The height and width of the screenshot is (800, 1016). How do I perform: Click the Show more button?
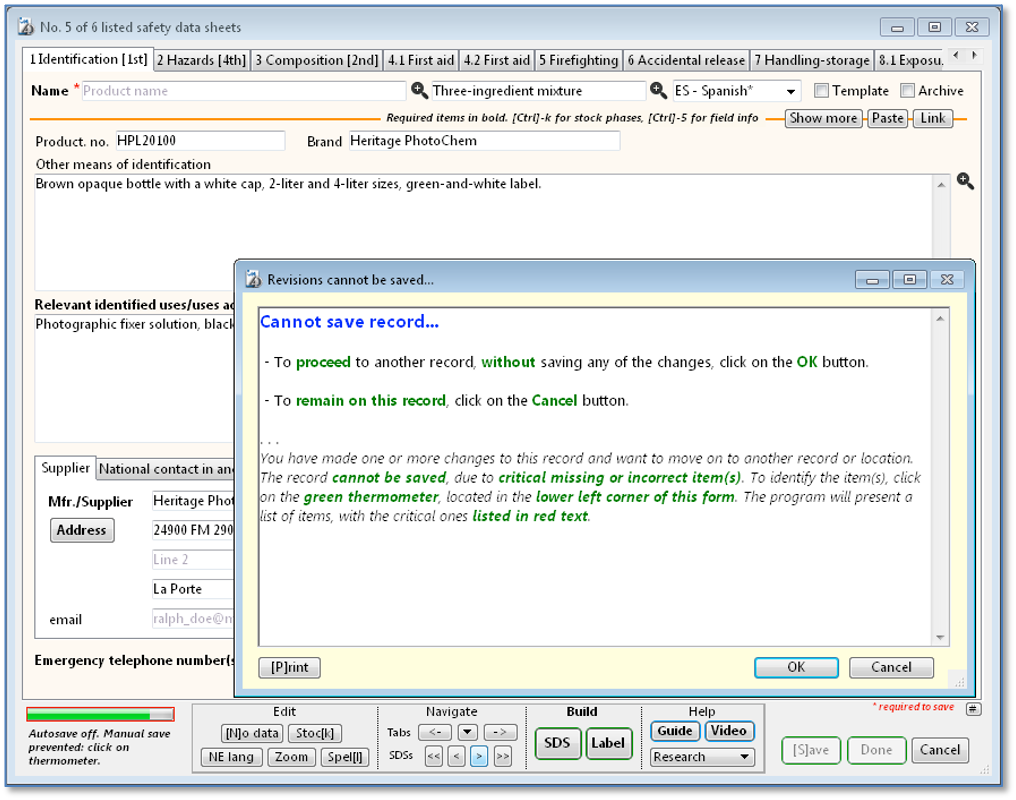coord(823,118)
